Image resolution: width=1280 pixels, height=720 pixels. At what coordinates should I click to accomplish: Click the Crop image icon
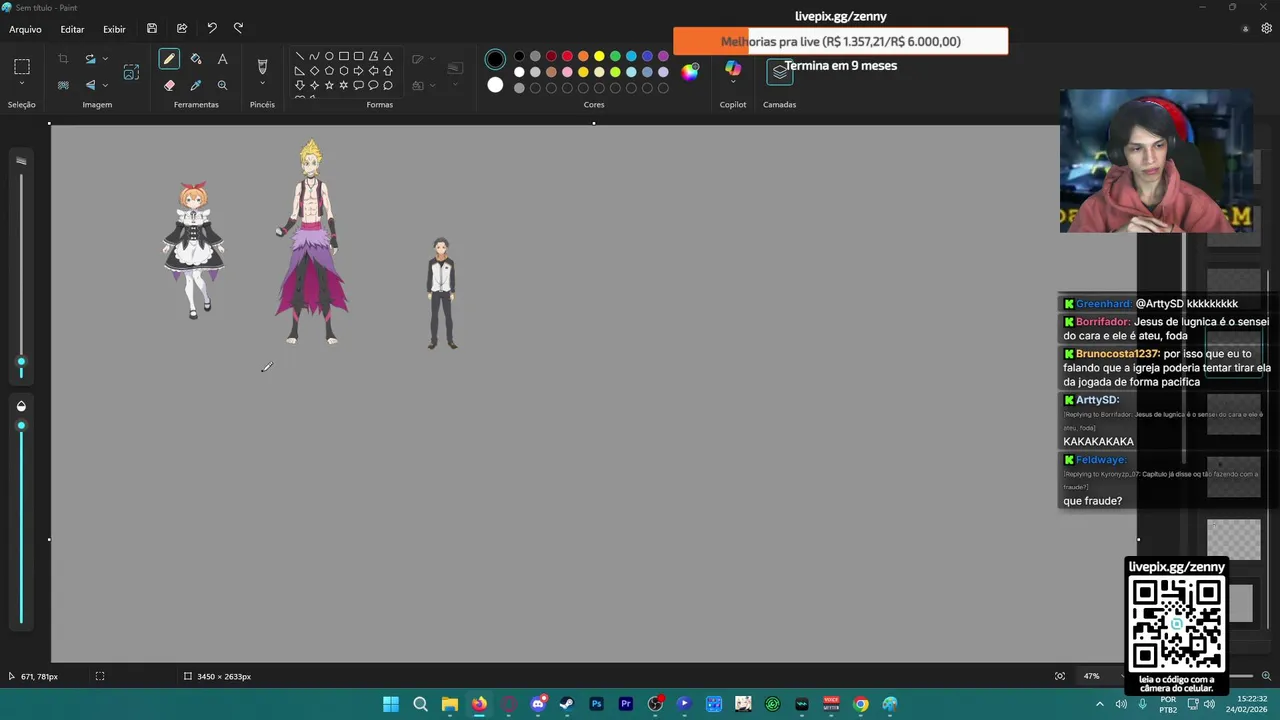63,59
